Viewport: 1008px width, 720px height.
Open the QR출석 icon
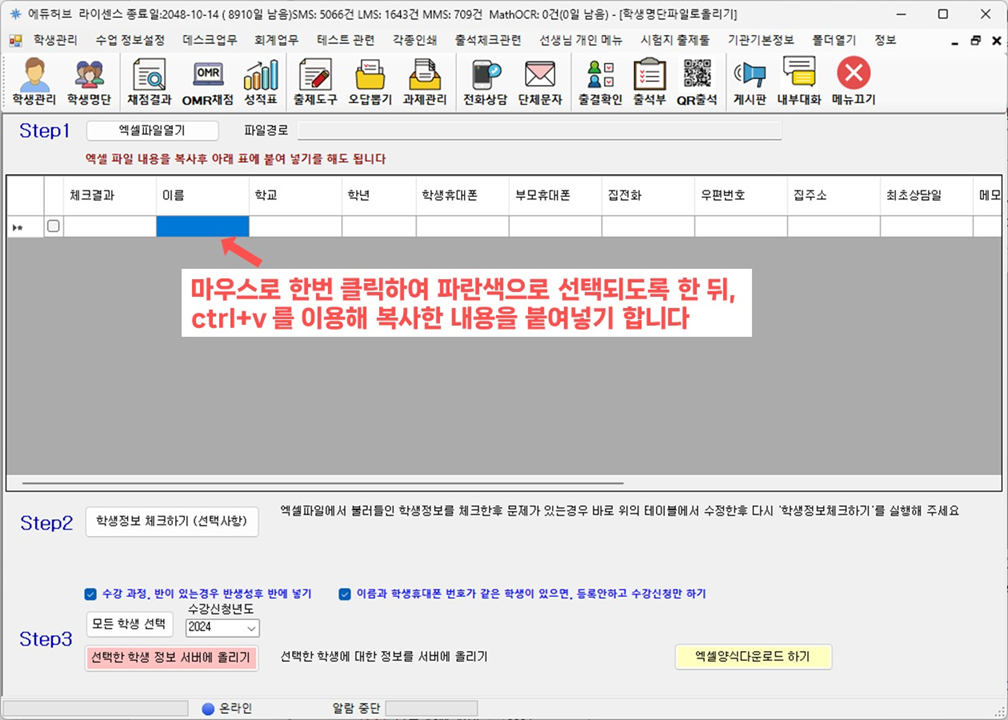point(697,82)
